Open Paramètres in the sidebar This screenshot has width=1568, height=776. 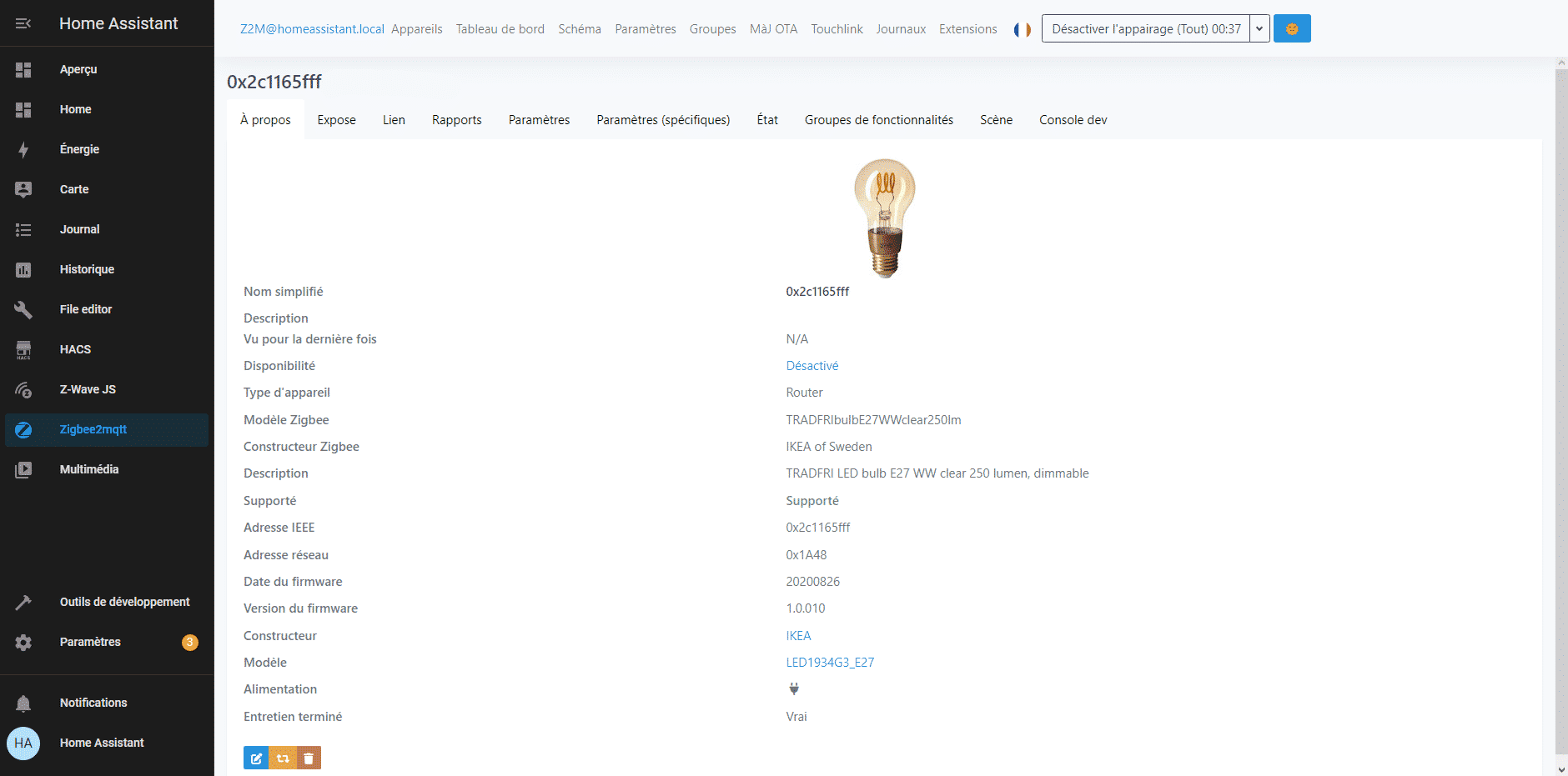pos(107,642)
